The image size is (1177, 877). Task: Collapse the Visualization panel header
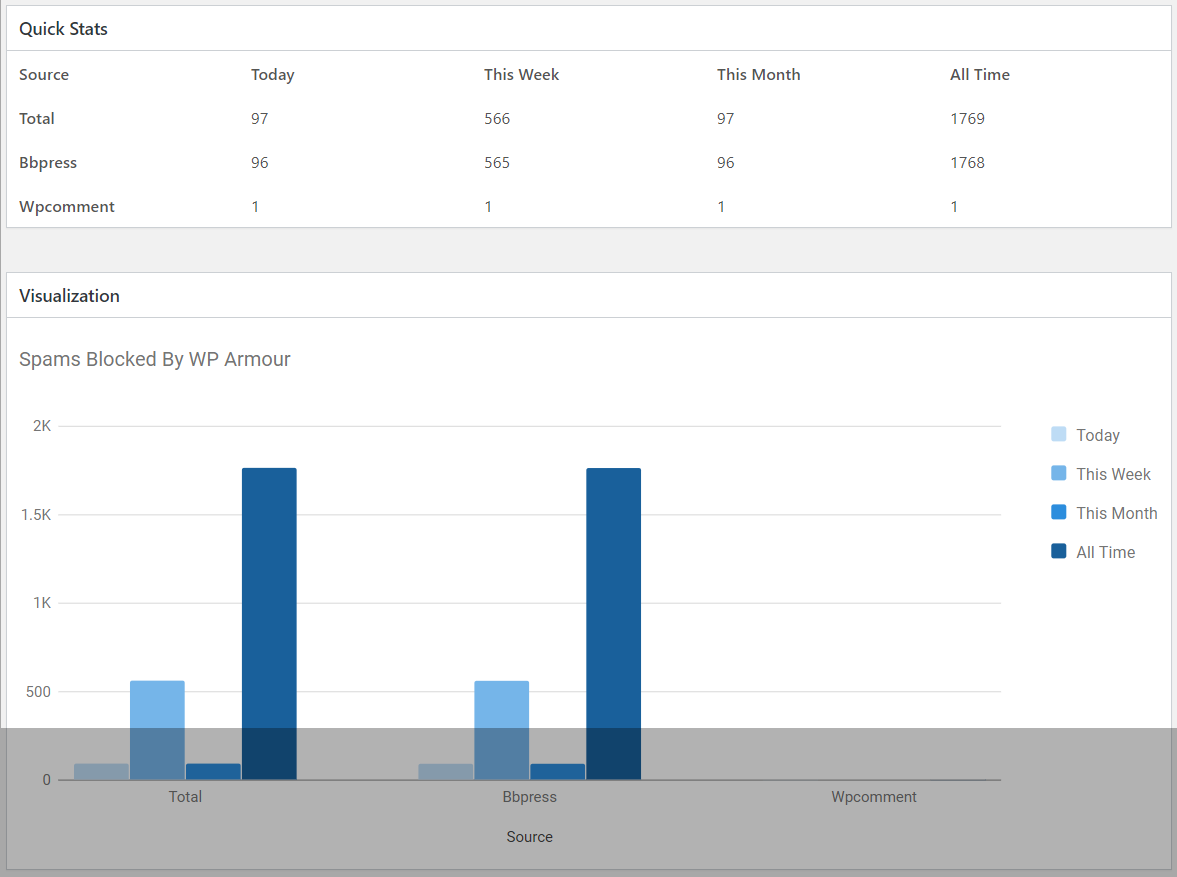69,296
